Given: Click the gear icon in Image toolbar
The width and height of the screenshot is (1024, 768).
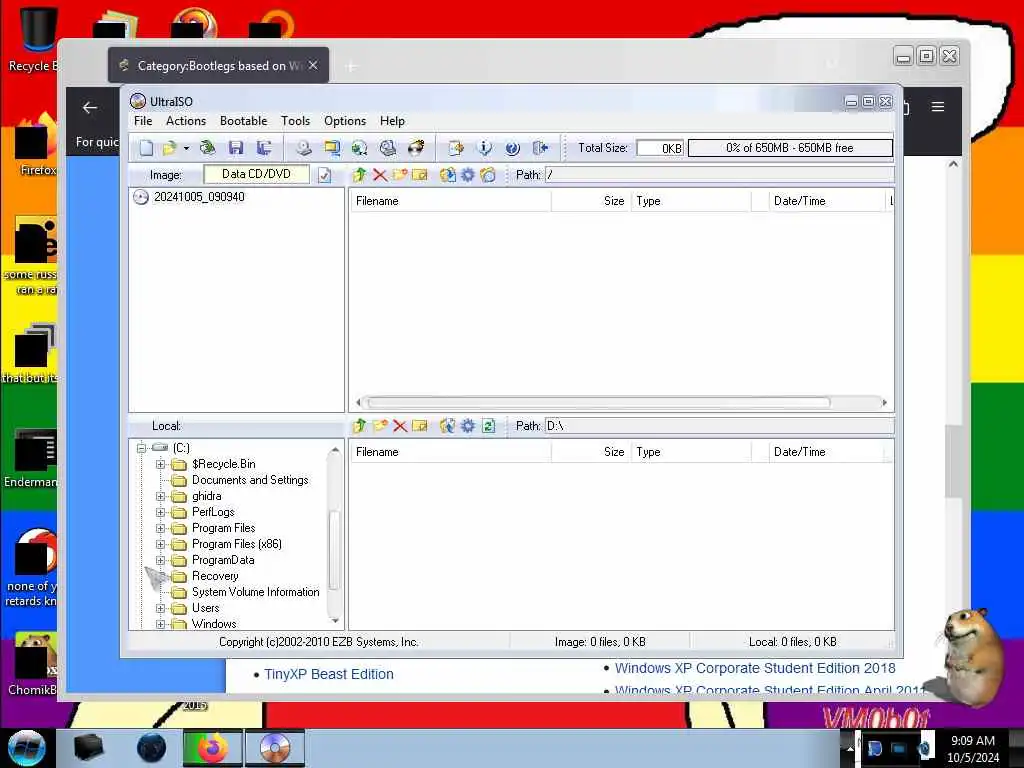Looking at the screenshot, I should [468, 175].
